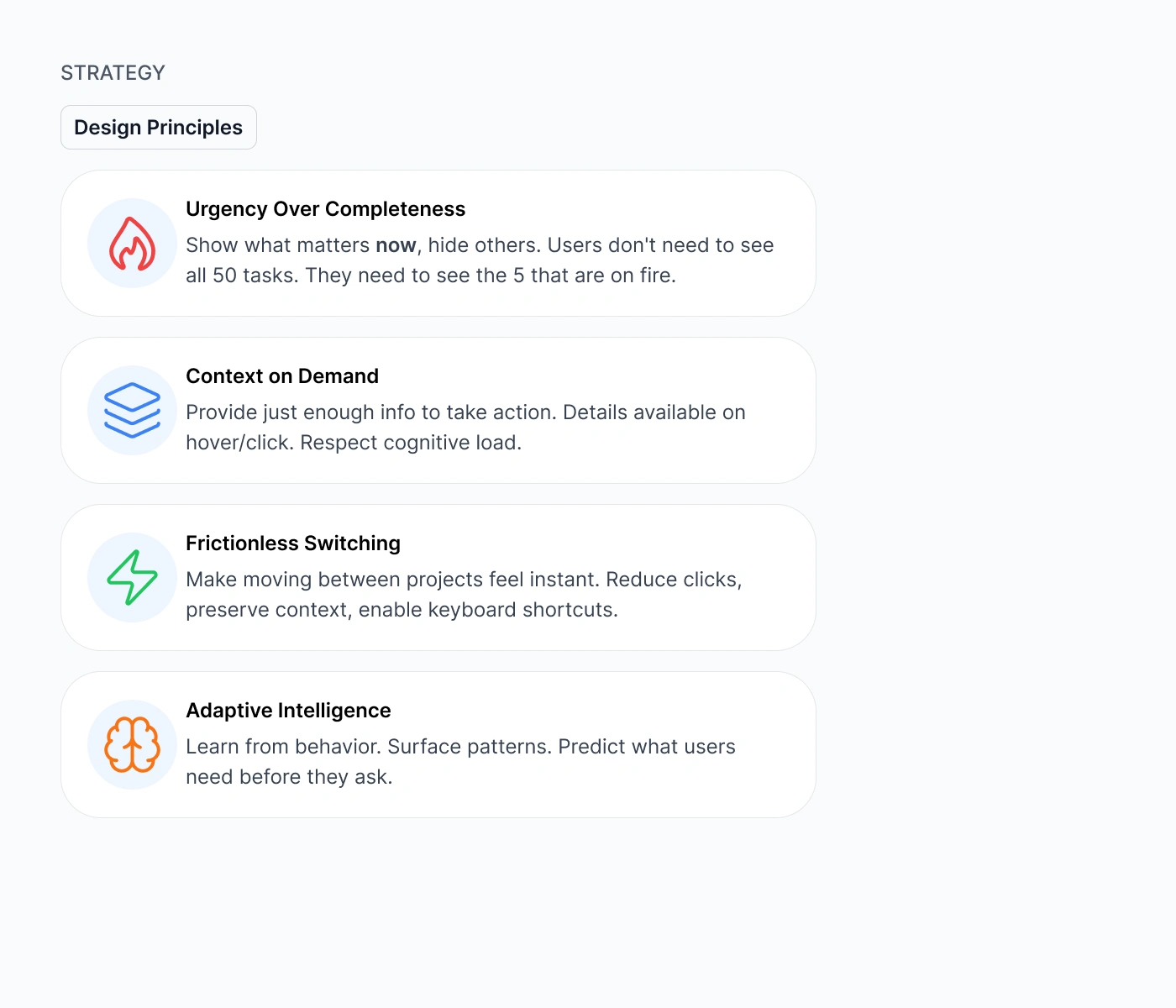Click "Details available on" text in second card
Screen dimensions: 1176x1008
[654, 412]
